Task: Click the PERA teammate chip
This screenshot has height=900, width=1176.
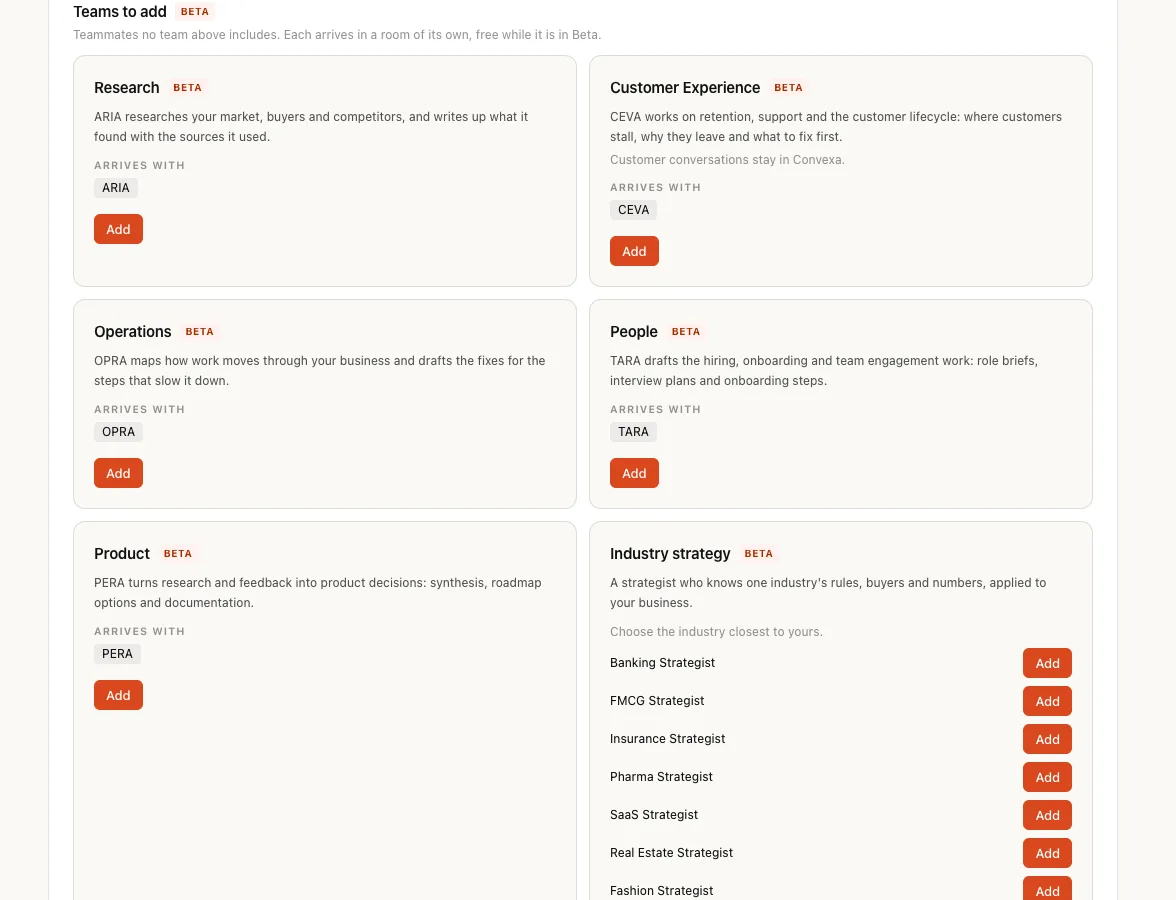Action: 117,654
